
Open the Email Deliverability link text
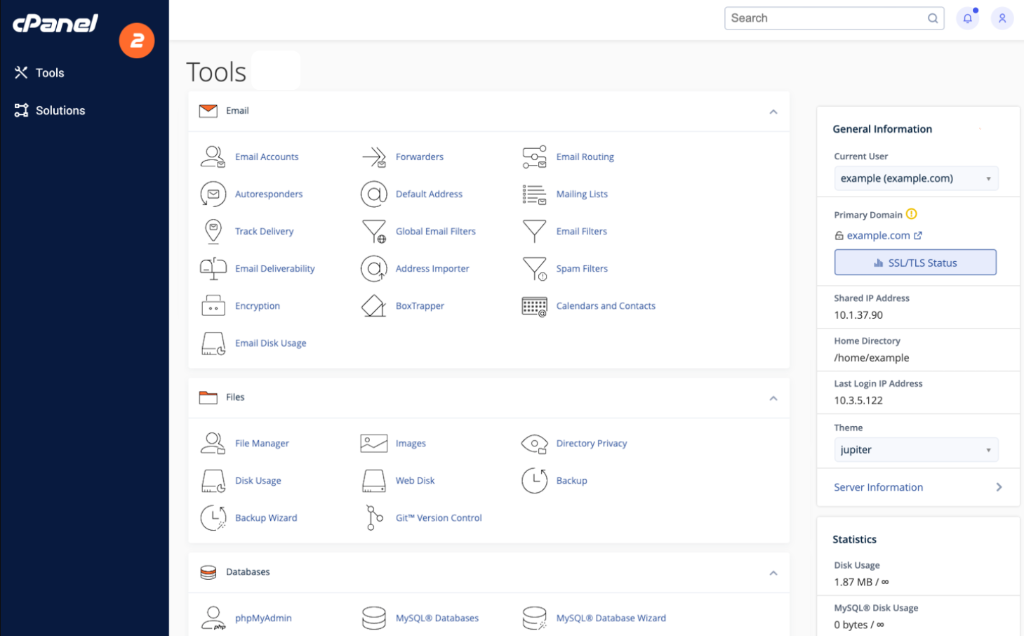(274, 268)
